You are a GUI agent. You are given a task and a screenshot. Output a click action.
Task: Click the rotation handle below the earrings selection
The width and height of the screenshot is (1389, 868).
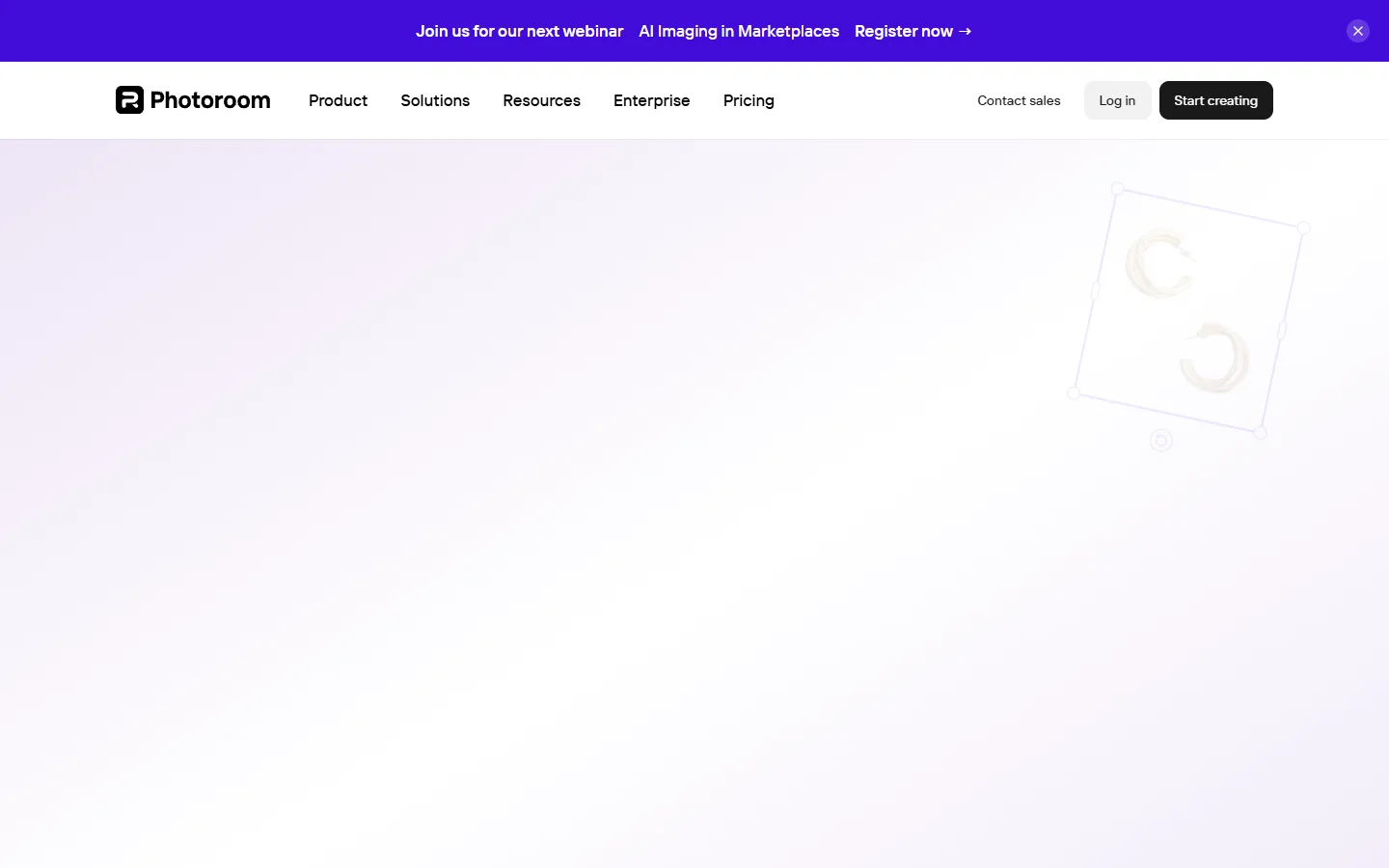click(1160, 440)
